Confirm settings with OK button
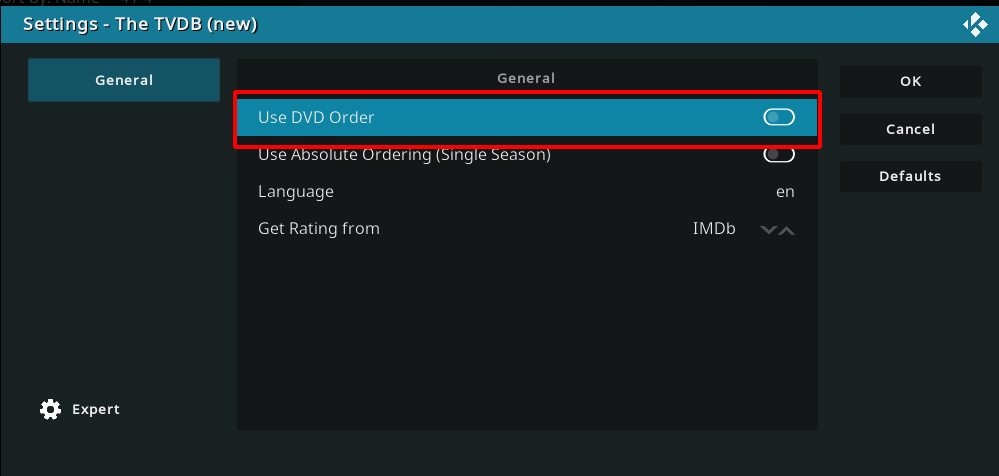Image resolution: width=999 pixels, height=476 pixels. 910,81
